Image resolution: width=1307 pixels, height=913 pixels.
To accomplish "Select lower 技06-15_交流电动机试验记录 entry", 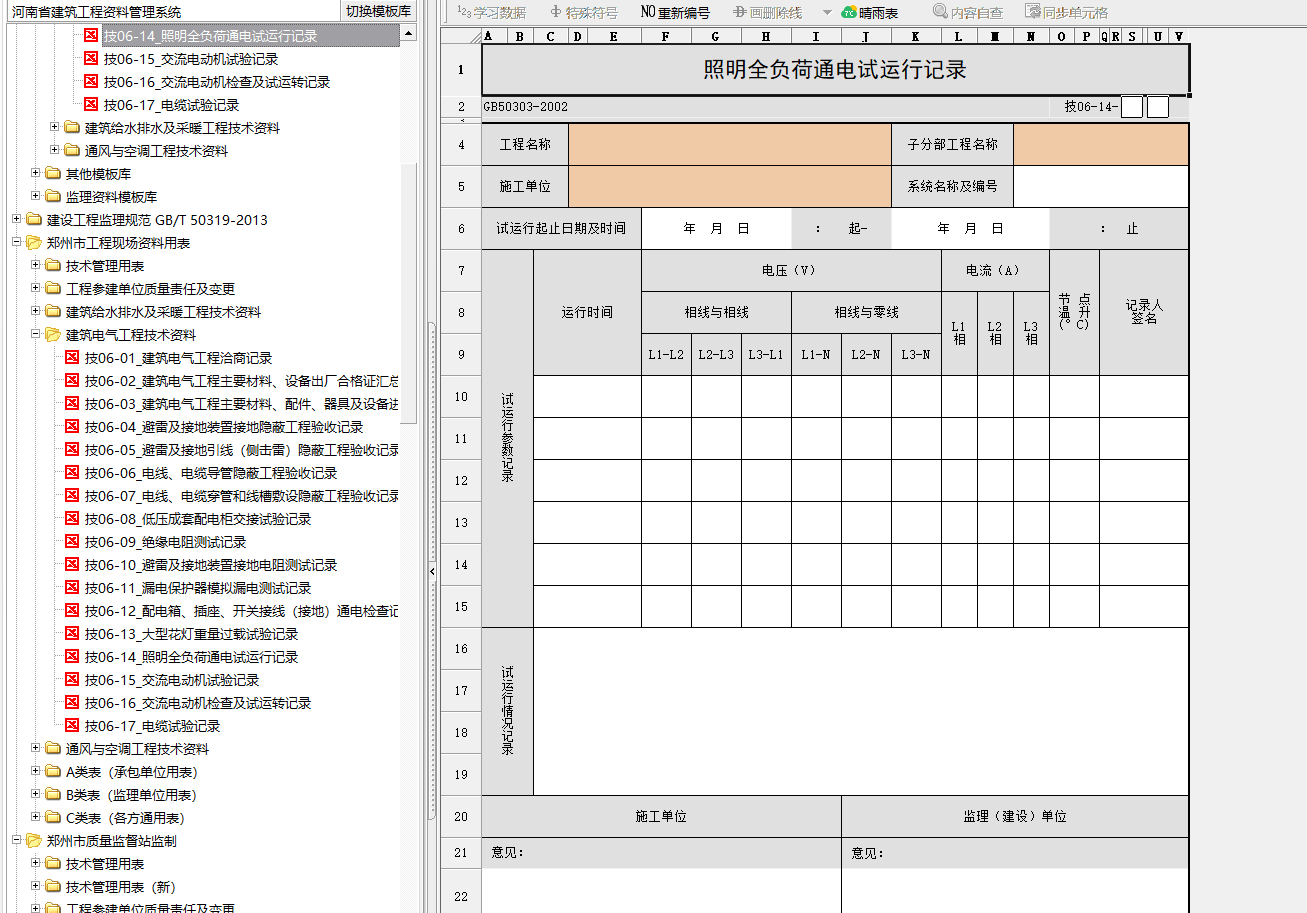I will point(172,680).
